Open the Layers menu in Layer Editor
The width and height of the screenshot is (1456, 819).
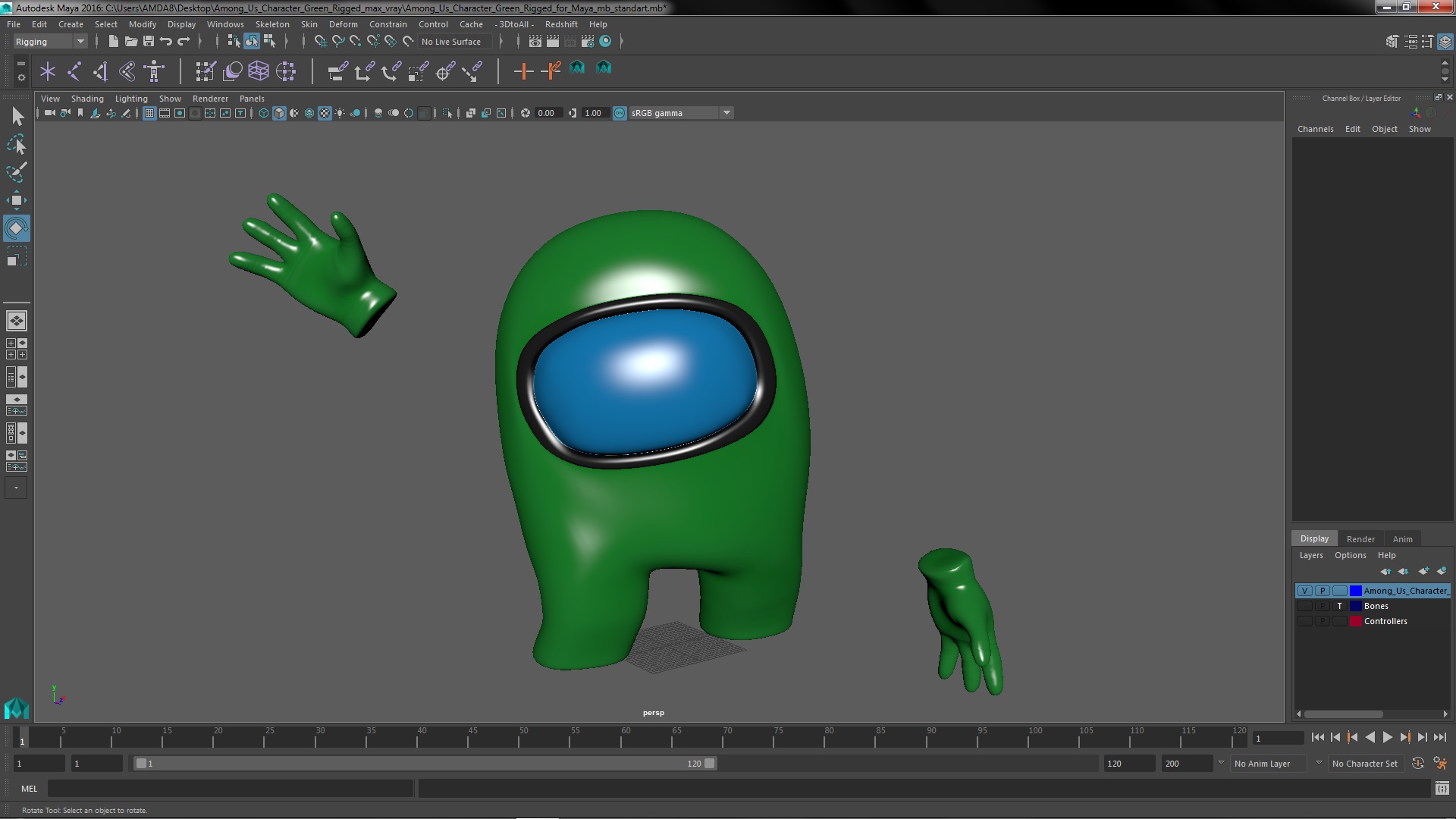1310,555
